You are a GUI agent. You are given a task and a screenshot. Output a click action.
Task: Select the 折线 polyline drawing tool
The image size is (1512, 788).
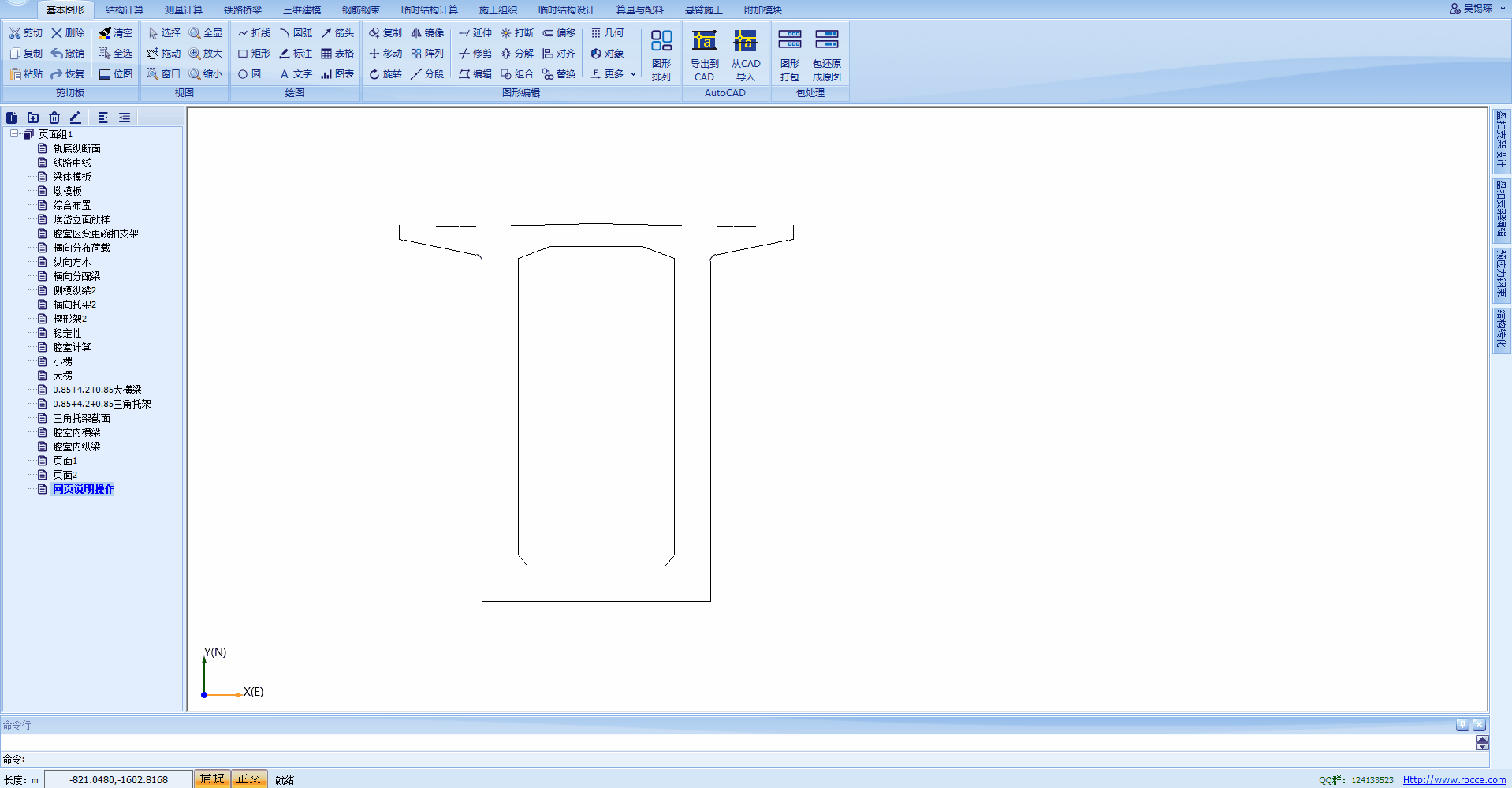254,33
